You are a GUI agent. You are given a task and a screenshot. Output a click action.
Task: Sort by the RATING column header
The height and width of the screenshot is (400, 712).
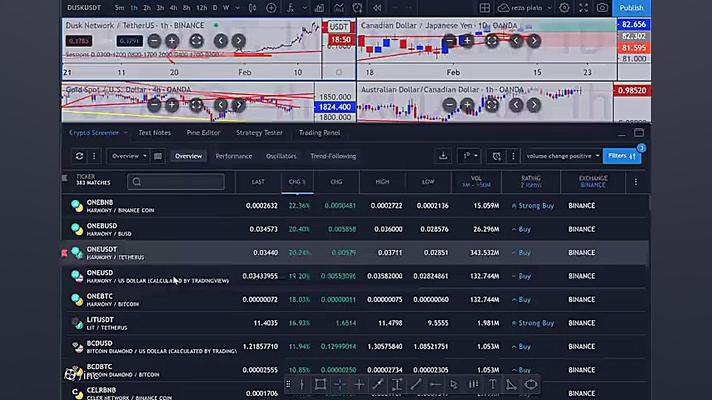pyautogui.click(x=531, y=182)
